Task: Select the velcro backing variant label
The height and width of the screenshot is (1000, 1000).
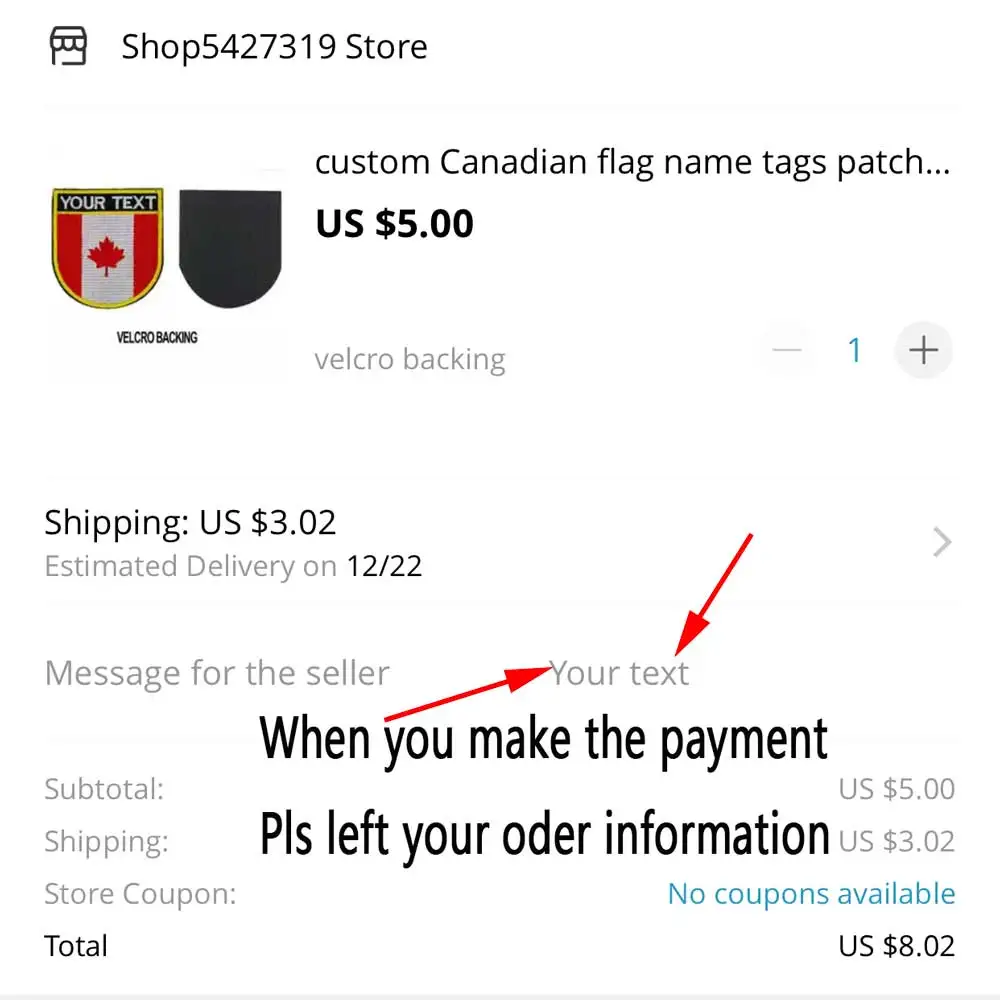Action: [x=410, y=359]
